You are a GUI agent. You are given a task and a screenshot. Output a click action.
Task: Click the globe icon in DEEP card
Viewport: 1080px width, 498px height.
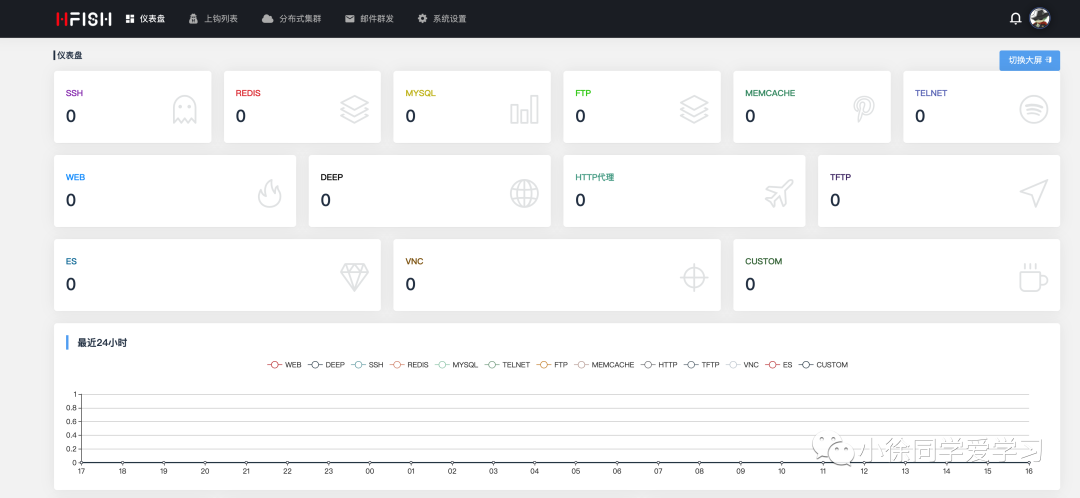click(x=524, y=194)
